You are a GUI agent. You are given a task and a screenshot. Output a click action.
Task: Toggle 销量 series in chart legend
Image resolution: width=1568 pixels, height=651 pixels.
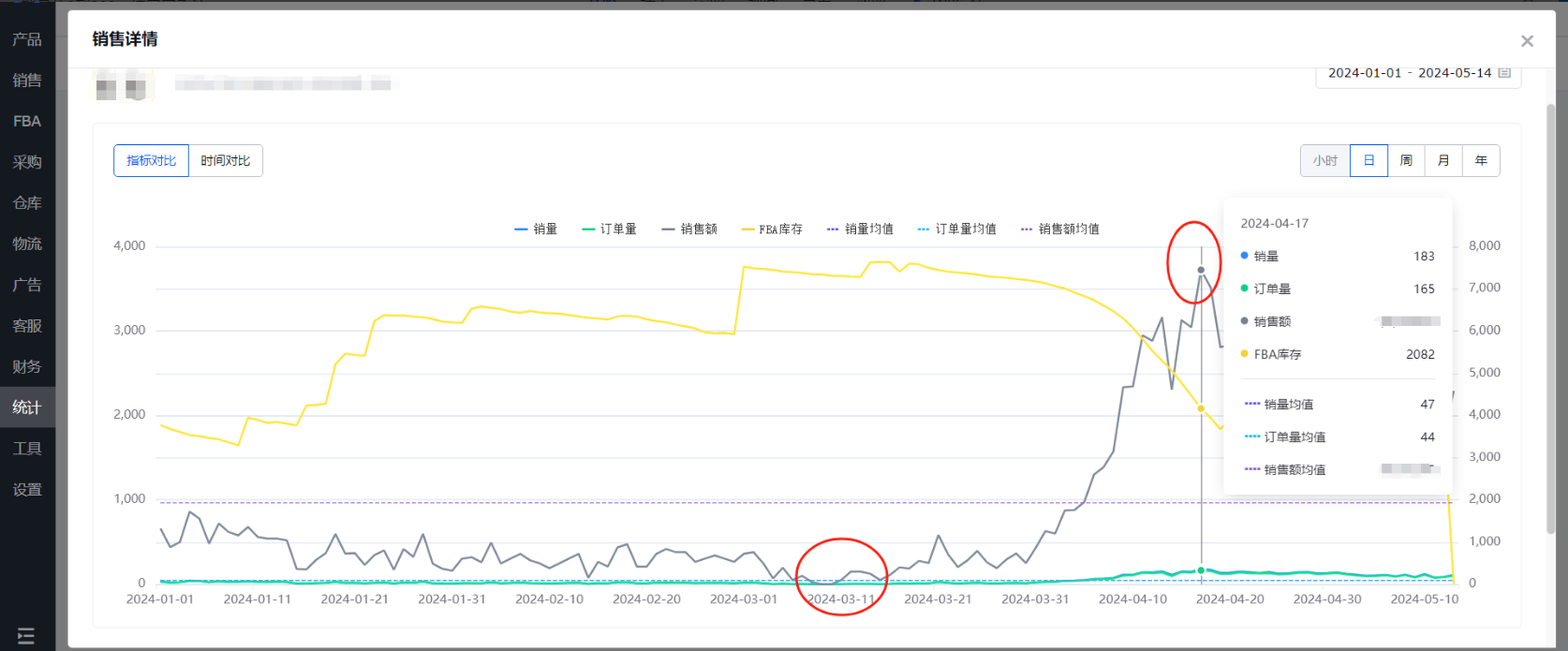coord(536,229)
